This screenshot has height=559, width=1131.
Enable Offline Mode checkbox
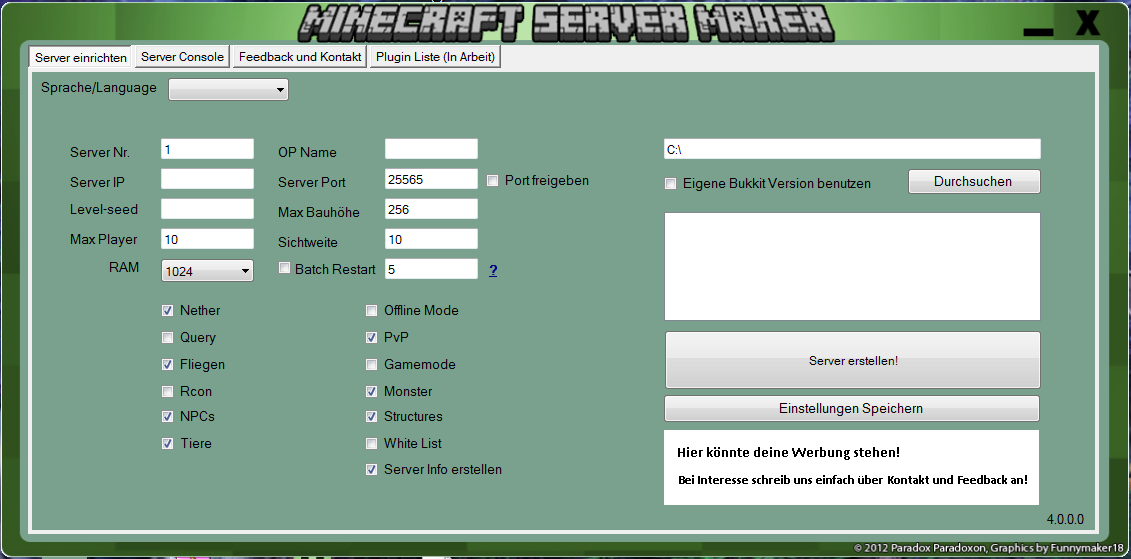pos(371,311)
